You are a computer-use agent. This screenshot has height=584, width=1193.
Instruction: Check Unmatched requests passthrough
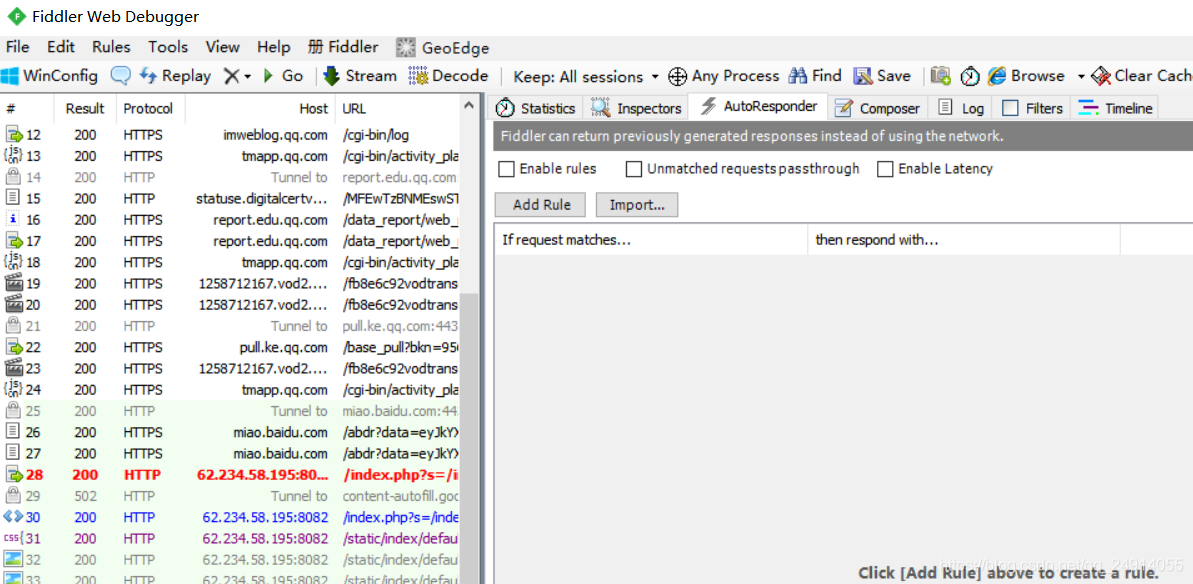click(x=634, y=169)
